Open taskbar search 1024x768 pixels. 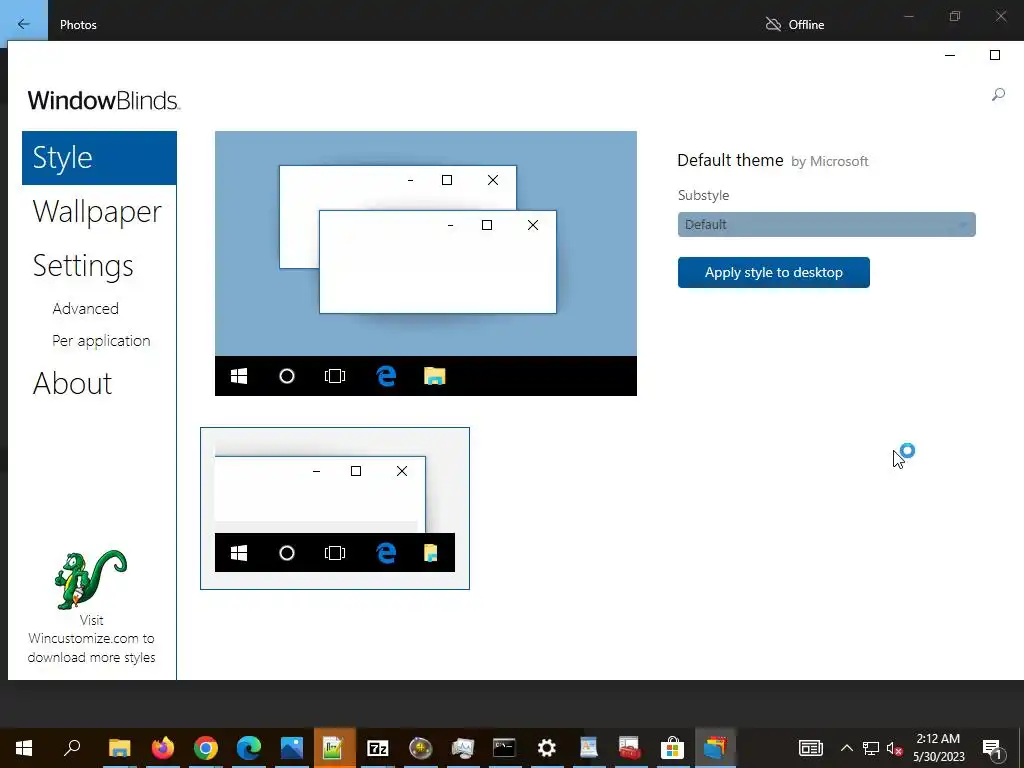(72, 748)
